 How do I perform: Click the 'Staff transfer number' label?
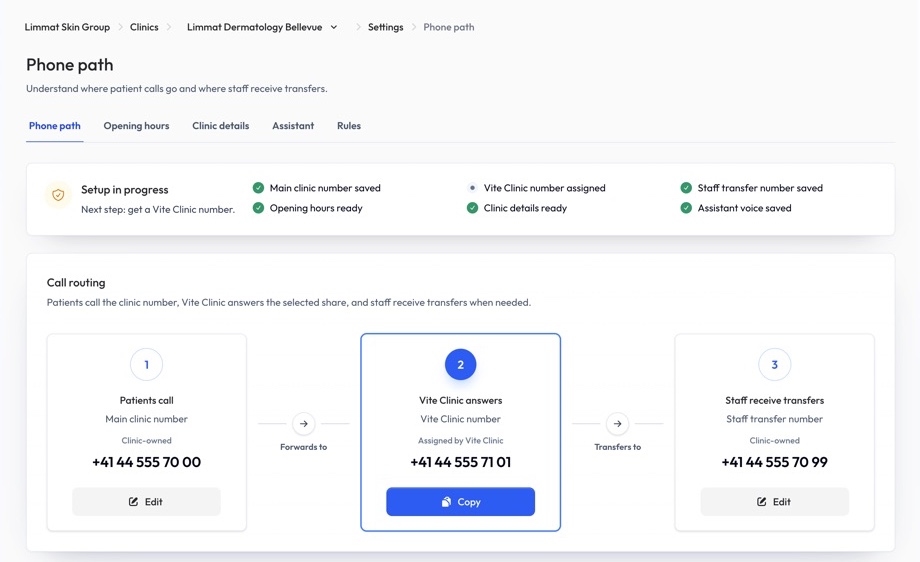774,419
